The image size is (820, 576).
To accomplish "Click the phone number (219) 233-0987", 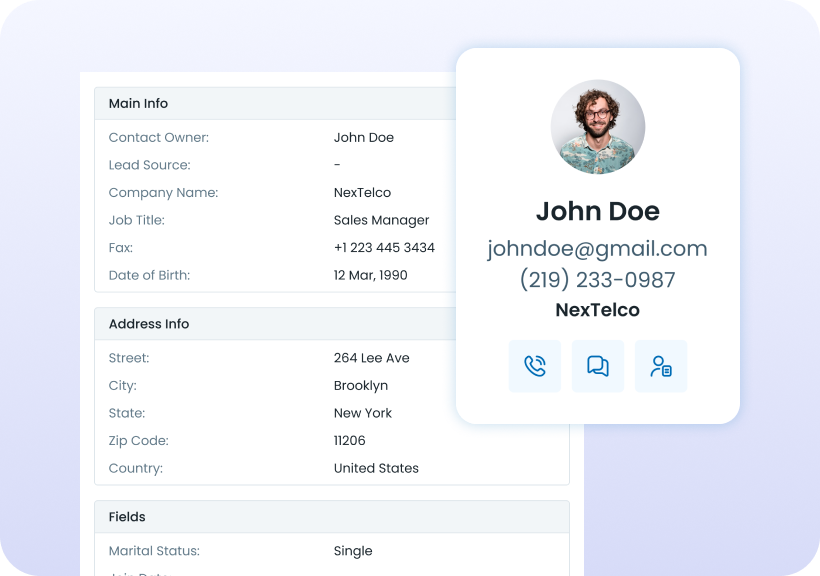I will 597,280.
